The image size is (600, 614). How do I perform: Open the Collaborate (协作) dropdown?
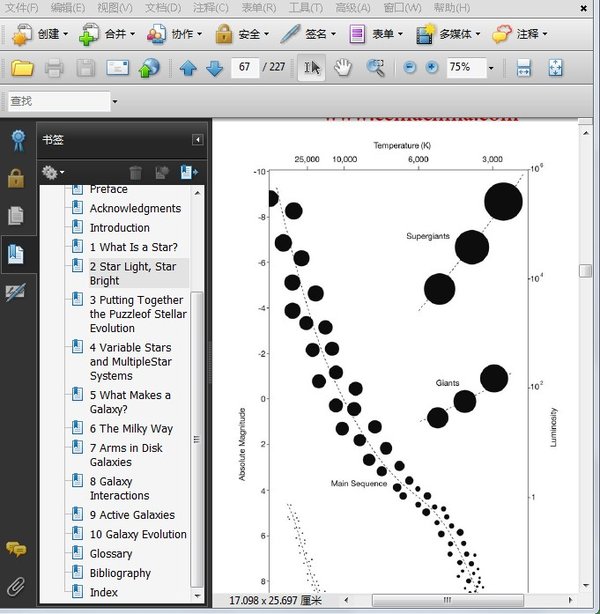[174, 34]
